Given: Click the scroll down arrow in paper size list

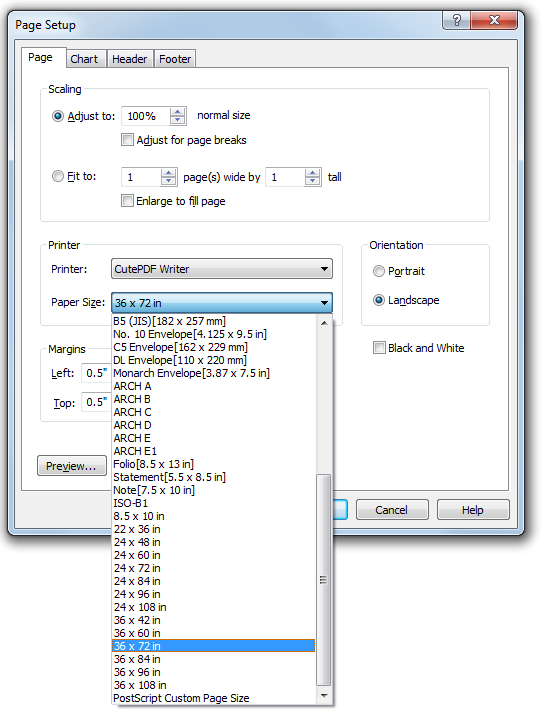Looking at the screenshot, I should (x=324, y=696).
